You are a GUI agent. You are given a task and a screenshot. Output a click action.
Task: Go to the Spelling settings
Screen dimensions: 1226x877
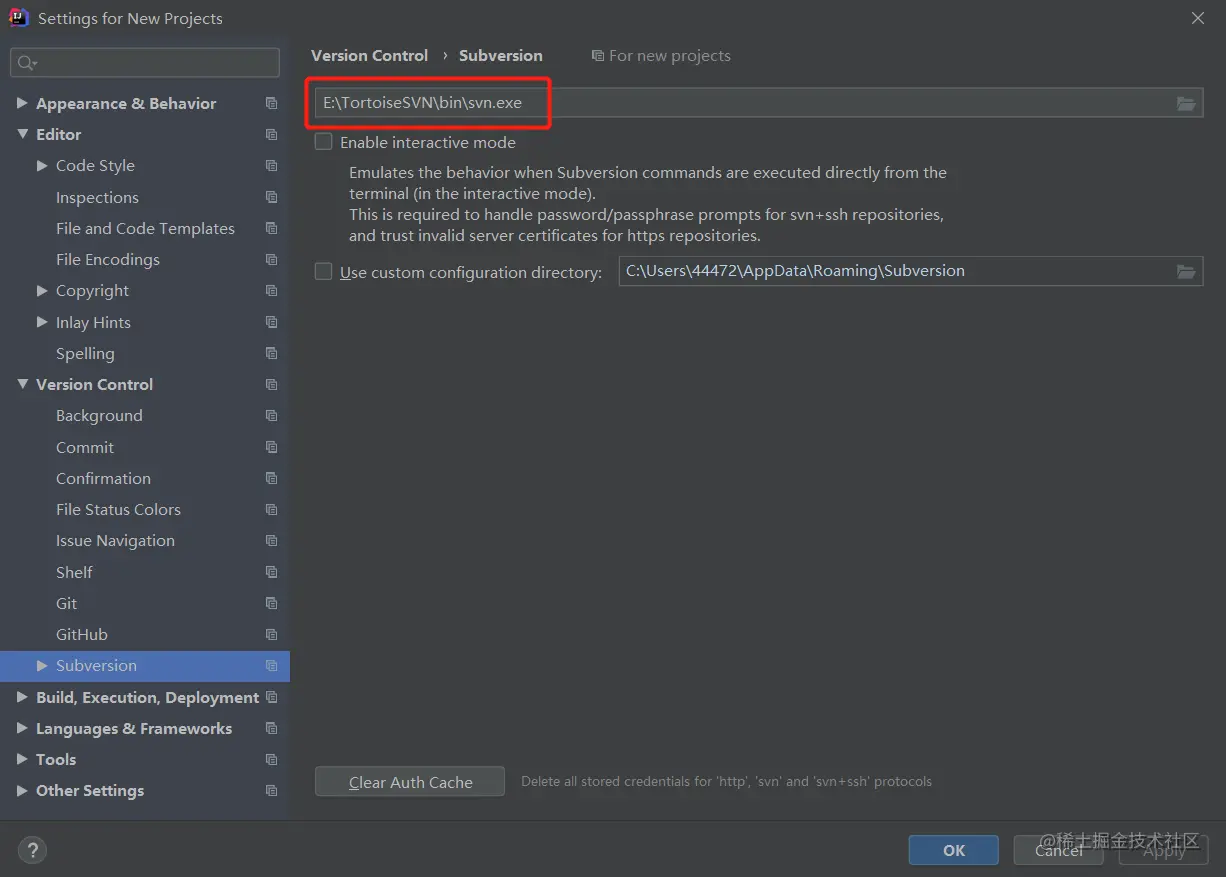[85, 353]
